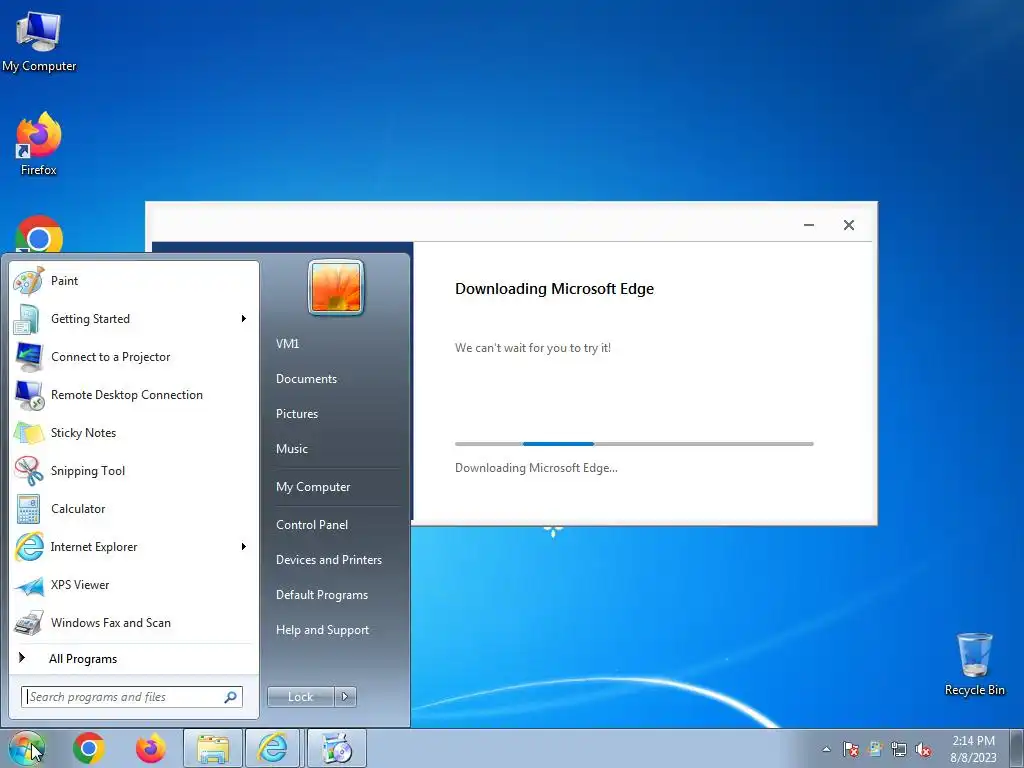Click the Show desktop strip
Image resolution: width=1024 pixels, height=768 pixels.
pos(1017,748)
